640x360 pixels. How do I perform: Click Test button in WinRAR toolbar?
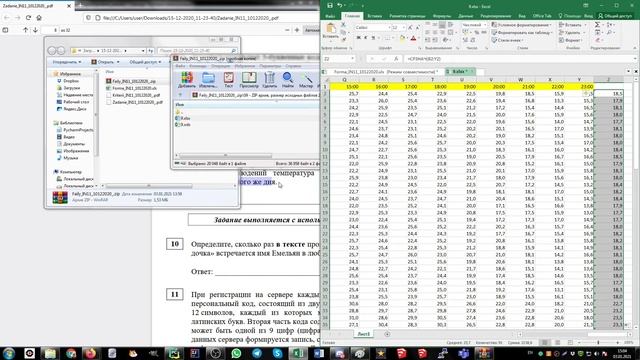pyautogui.click(x=229, y=79)
